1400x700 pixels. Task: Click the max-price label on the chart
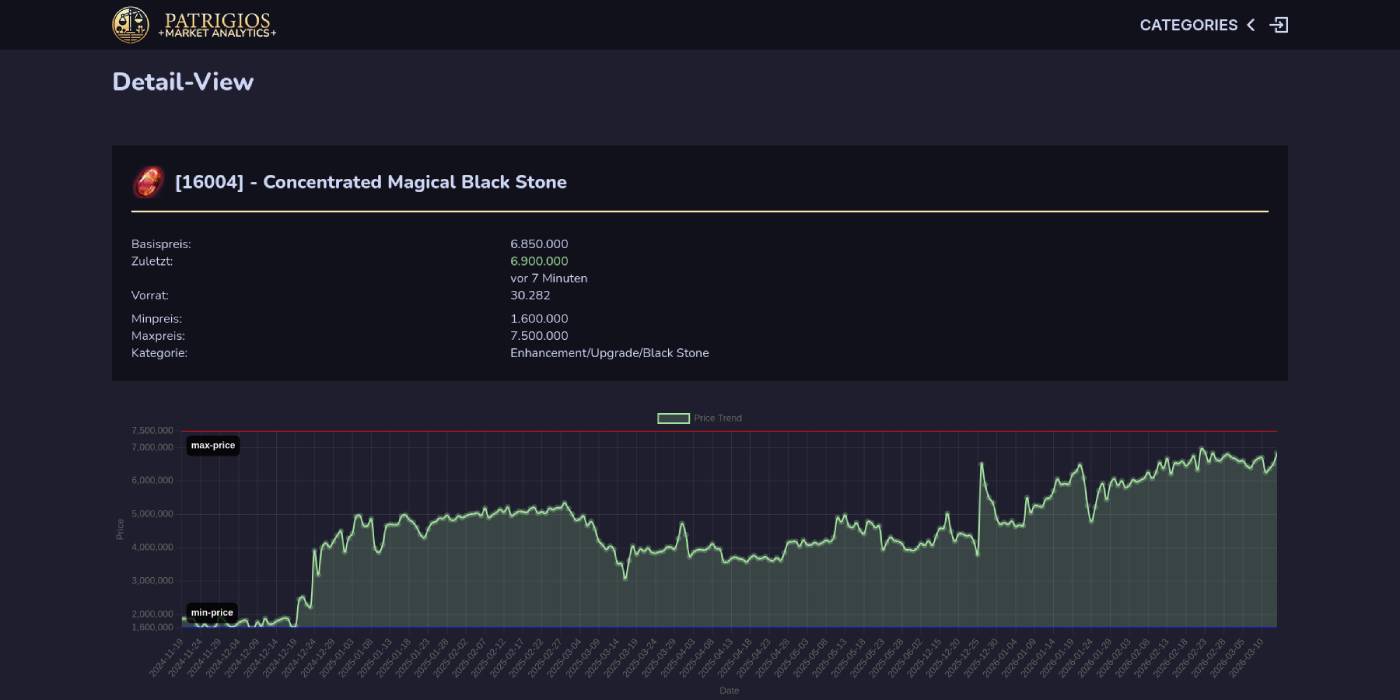click(212, 446)
